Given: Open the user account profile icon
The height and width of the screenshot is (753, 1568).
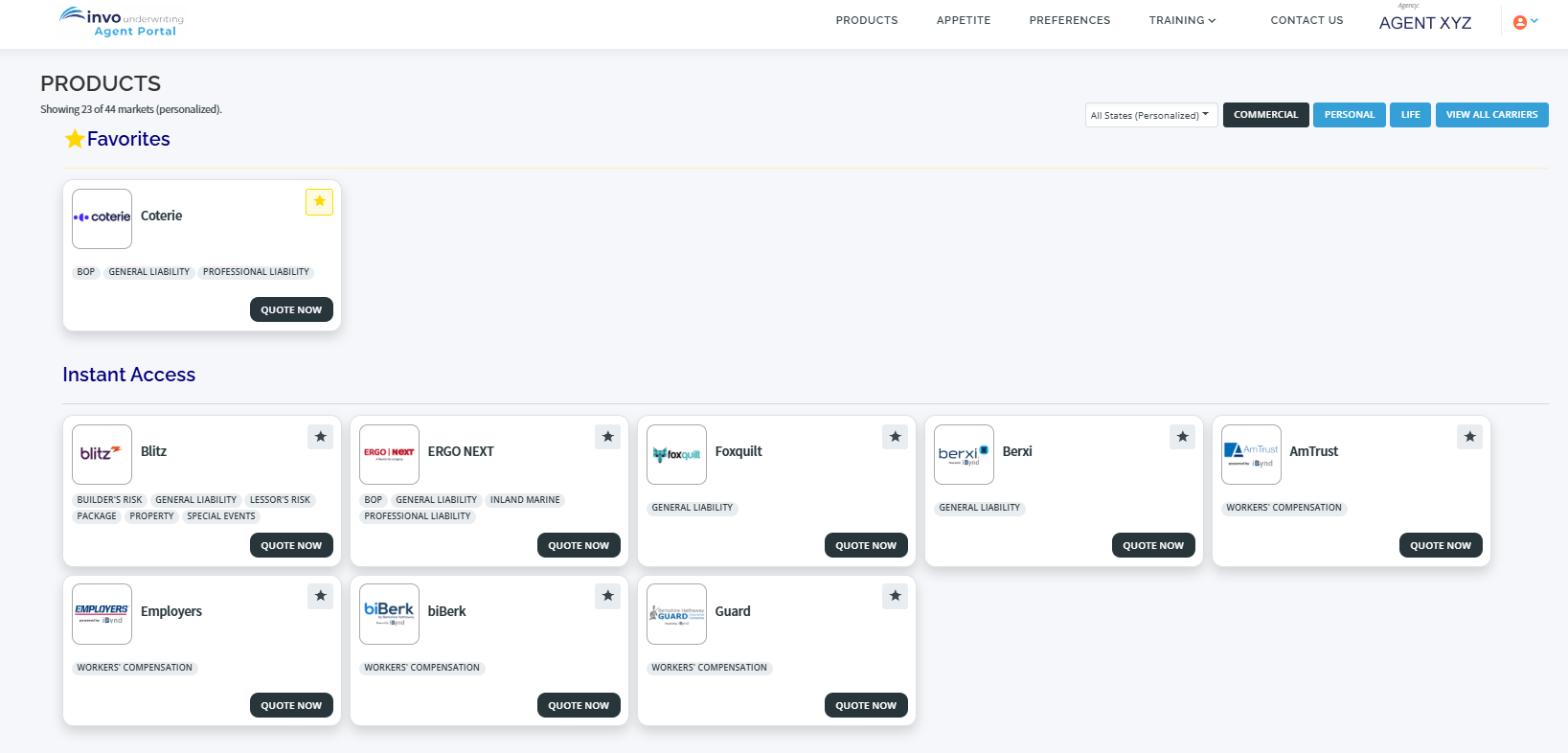Looking at the screenshot, I should tap(1520, 22).
